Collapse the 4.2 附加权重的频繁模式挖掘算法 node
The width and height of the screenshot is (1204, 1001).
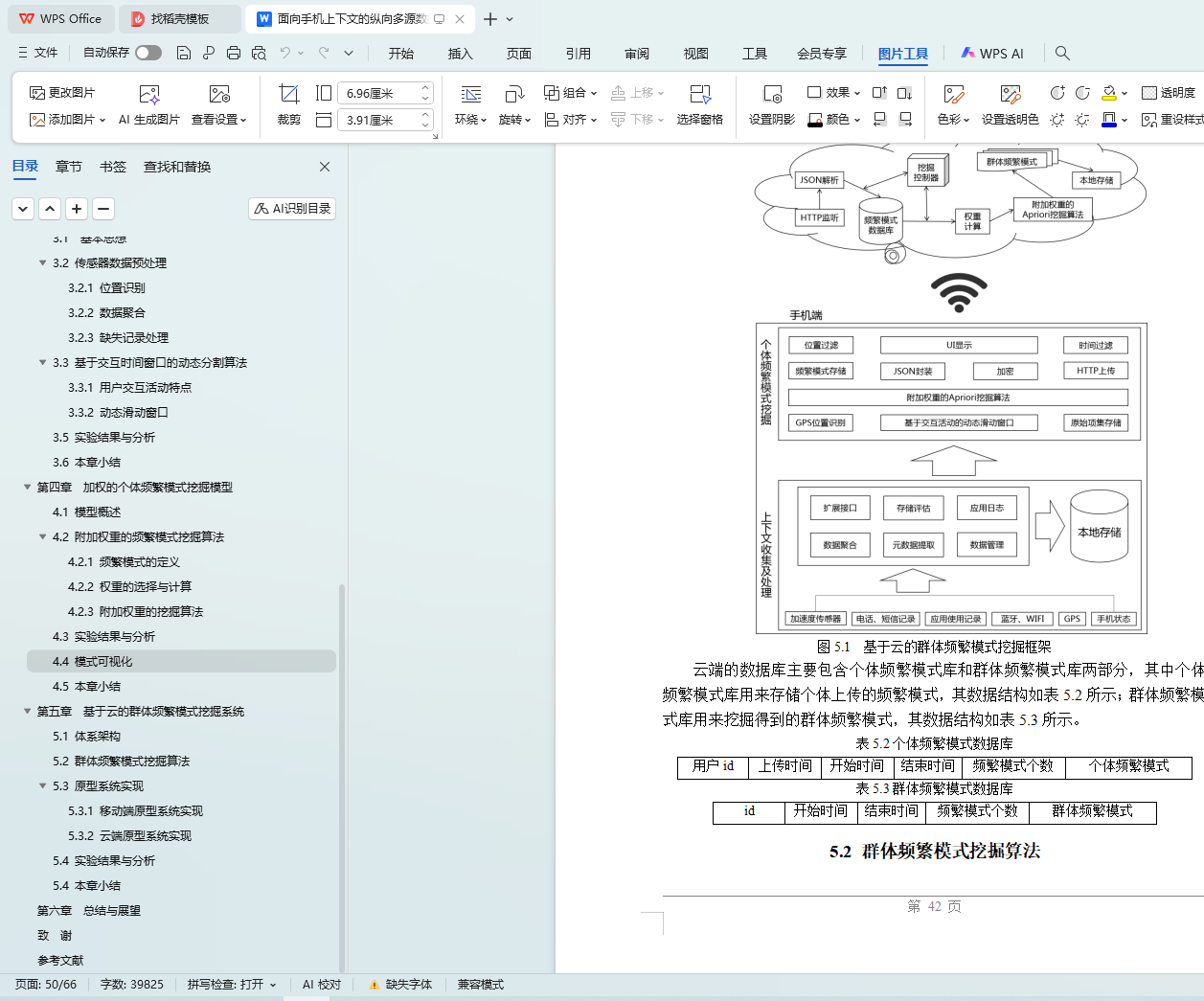[x=43, y=537]
